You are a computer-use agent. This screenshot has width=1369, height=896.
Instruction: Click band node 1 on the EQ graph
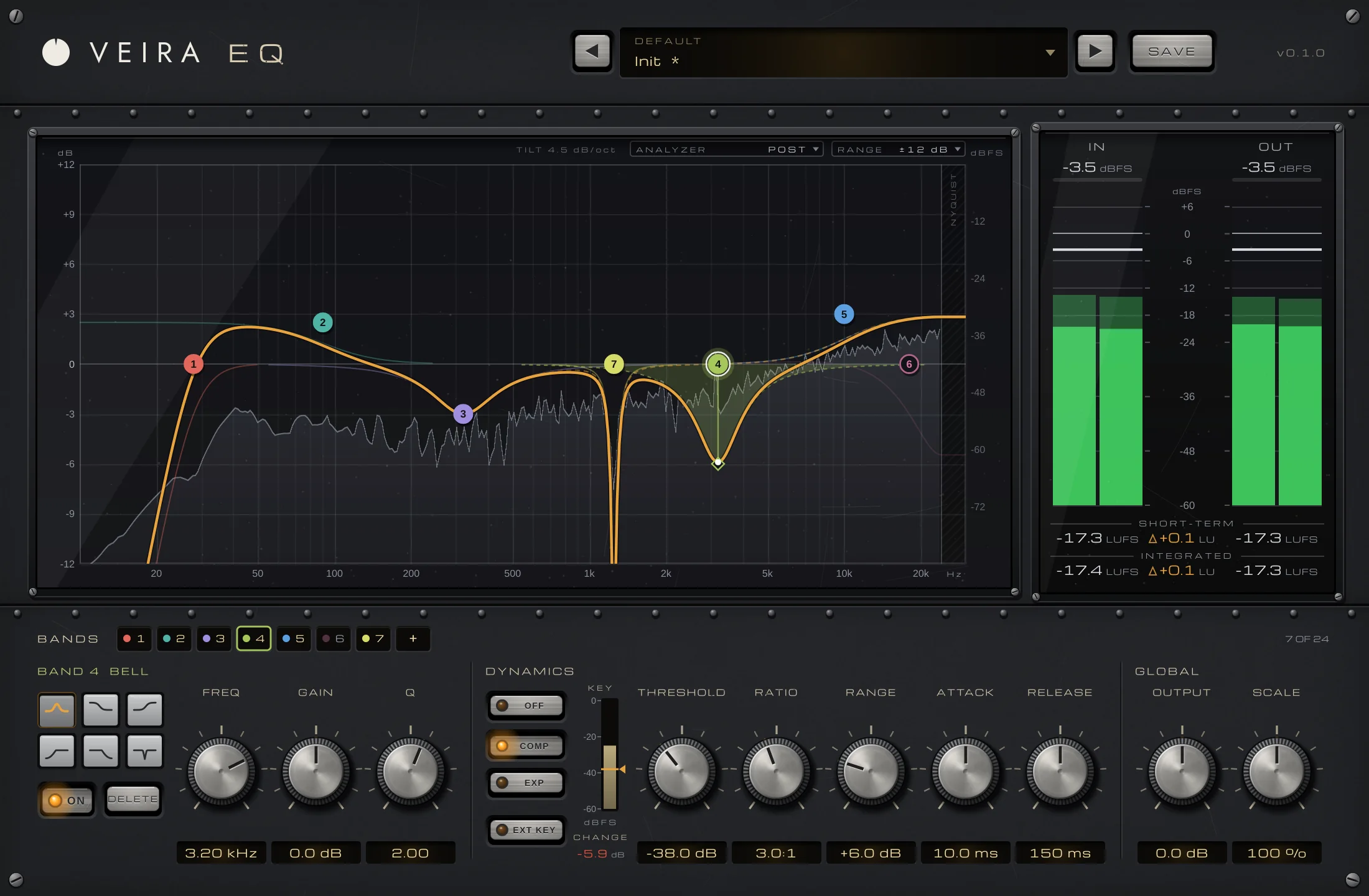pos(194,364)
